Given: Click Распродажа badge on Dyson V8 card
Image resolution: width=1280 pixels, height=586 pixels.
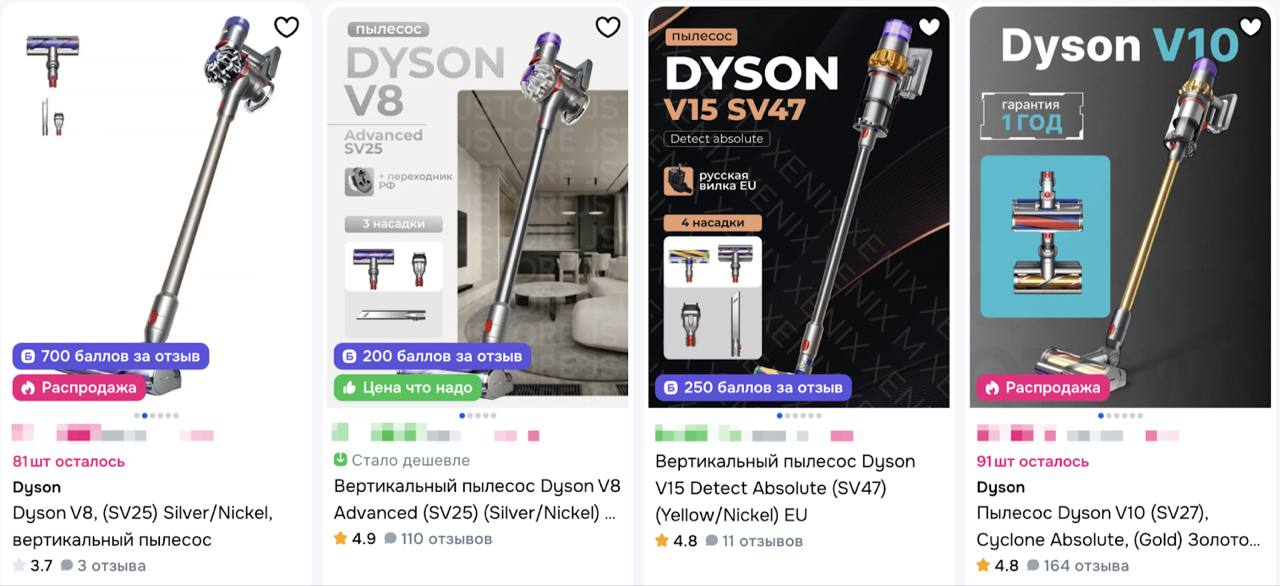Looking at the screenshot, I should [80, 387].
